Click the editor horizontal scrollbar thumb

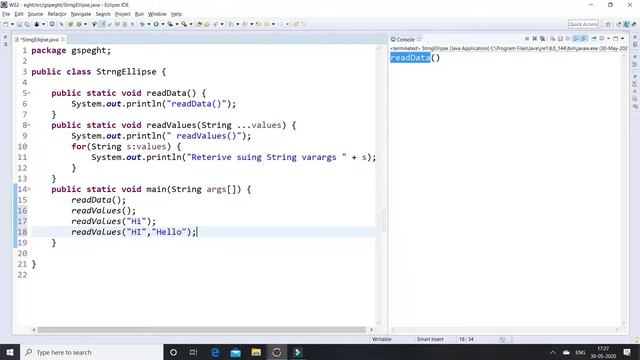[202, 330]
